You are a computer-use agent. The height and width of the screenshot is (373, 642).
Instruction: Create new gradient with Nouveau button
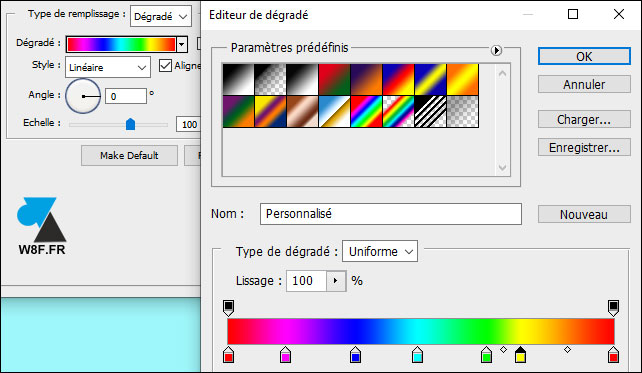(584, 215)
